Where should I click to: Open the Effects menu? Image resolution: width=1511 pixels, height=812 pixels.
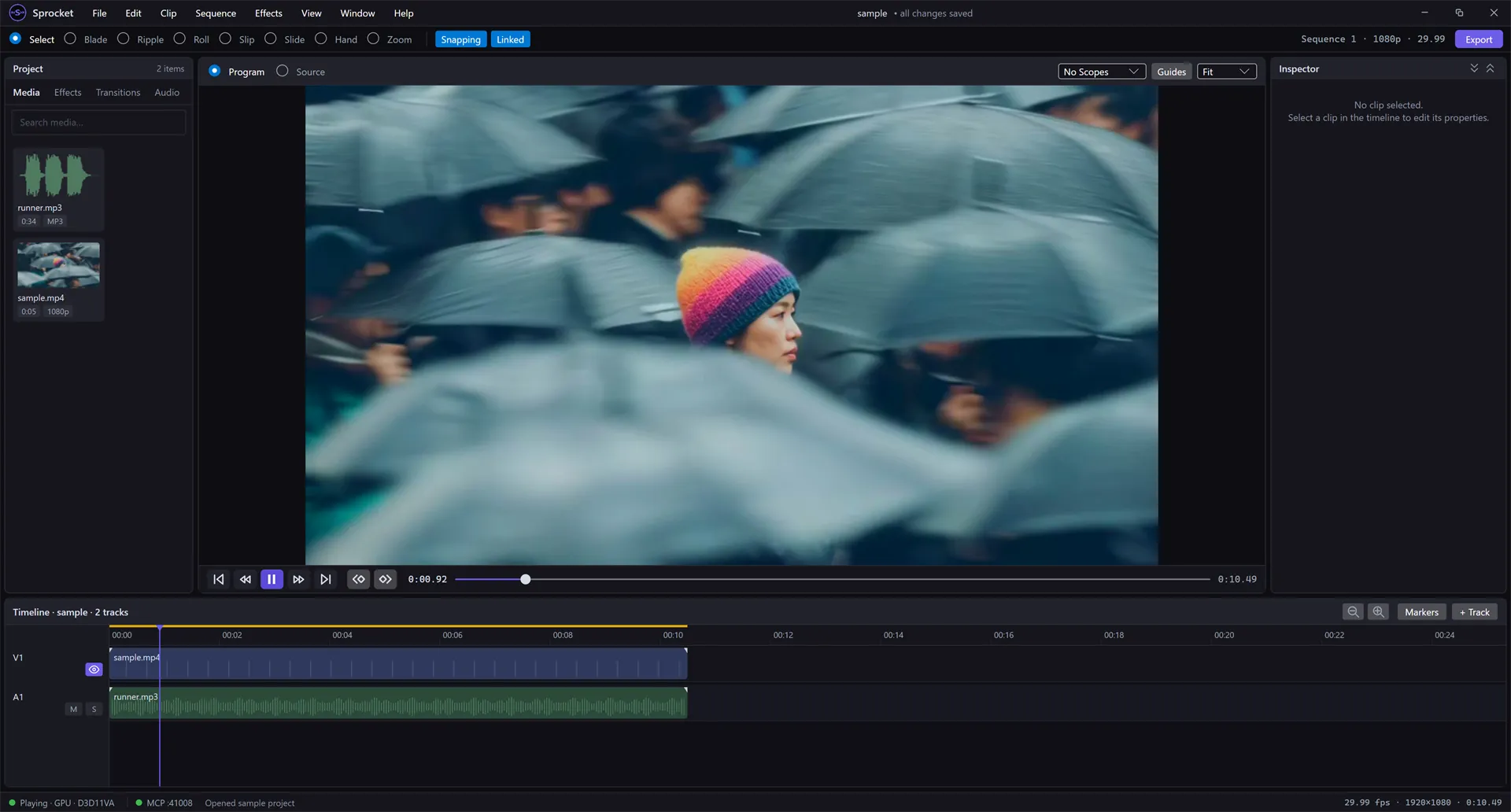[x=268, y=13]
